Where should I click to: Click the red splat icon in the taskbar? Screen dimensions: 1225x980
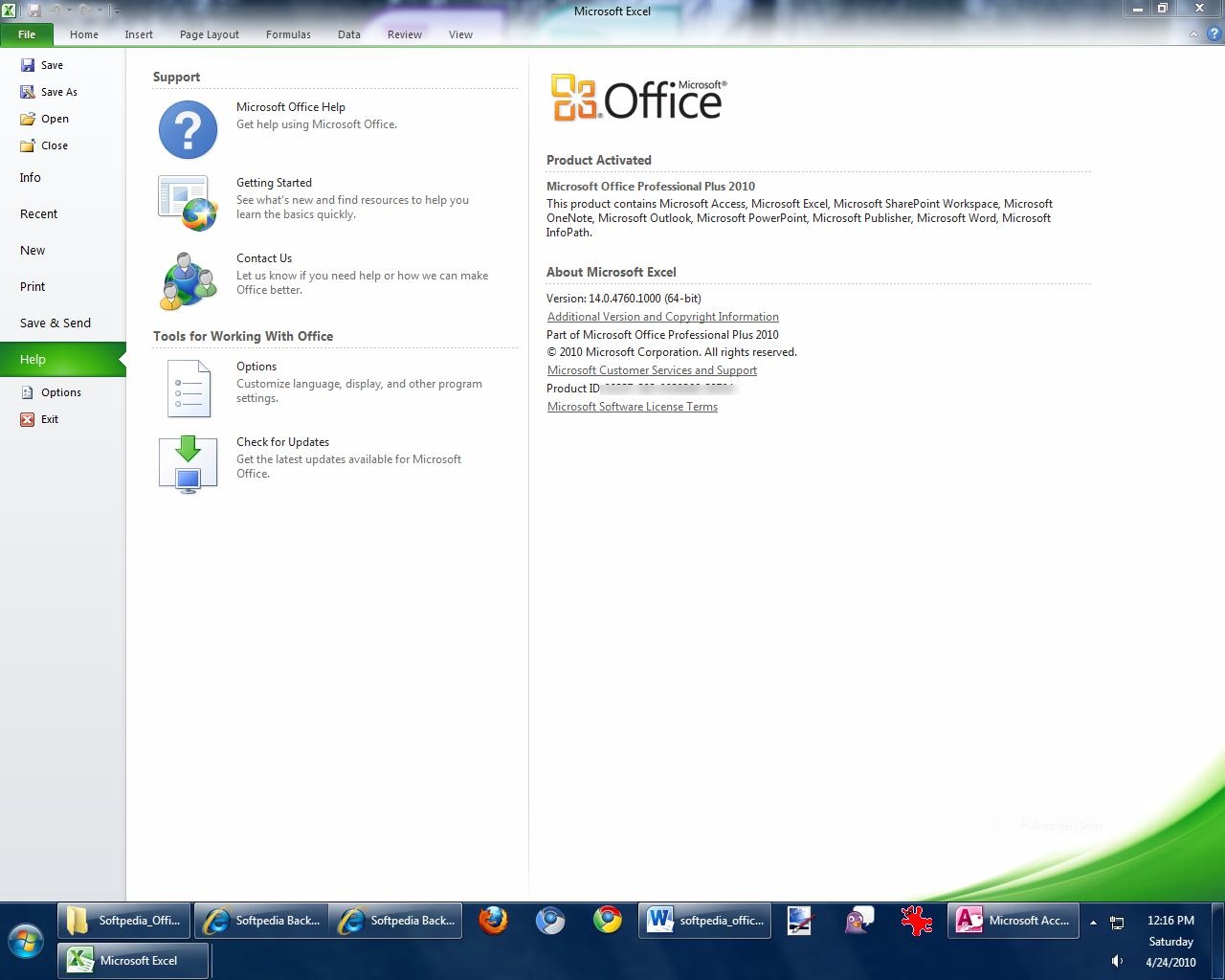(916, 921)
